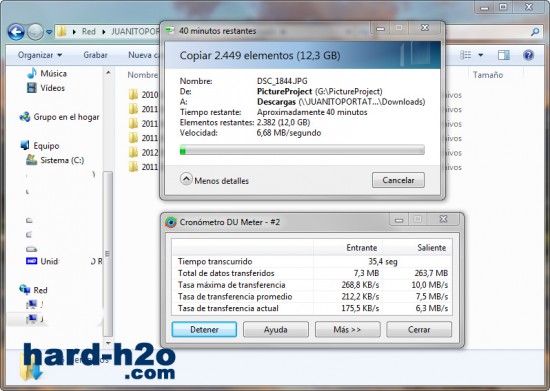Click Grabar in the toolbar
Viewport: 550px width, 391px height.
[95, 55]
